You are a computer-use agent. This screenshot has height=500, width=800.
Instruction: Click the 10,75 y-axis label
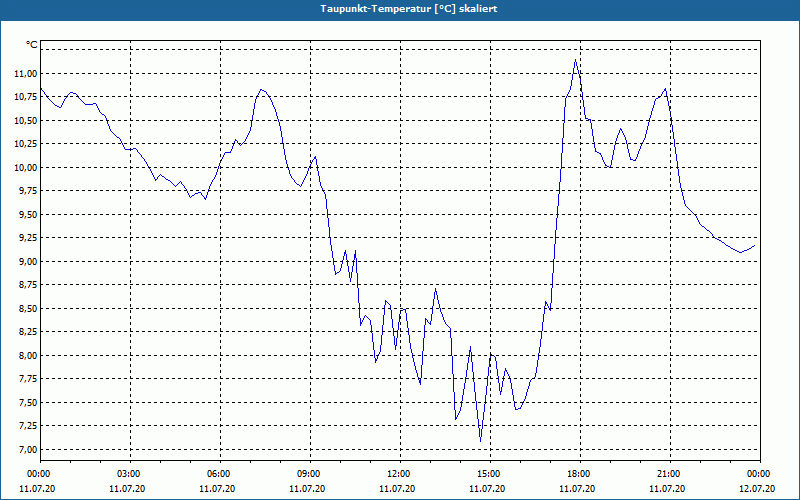(x=27, y=97)
